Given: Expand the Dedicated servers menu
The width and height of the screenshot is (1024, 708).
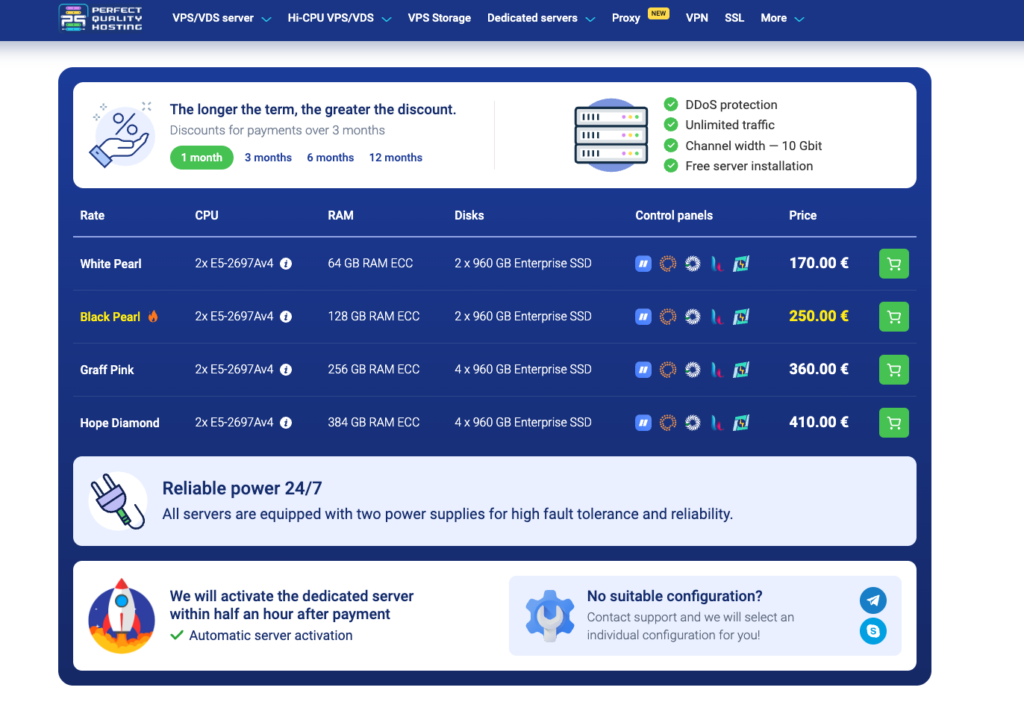Looking at the screenshot, I should (x=541, y=18).
